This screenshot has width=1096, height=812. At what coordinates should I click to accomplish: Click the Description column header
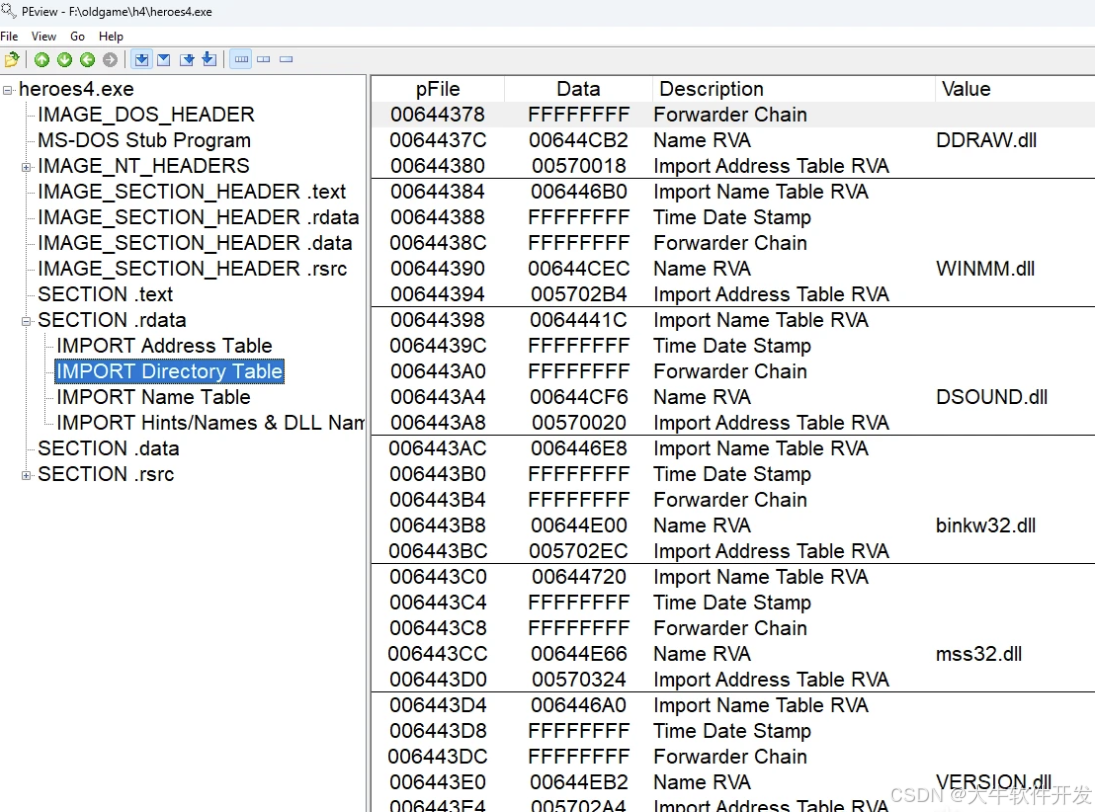point(793,89)
